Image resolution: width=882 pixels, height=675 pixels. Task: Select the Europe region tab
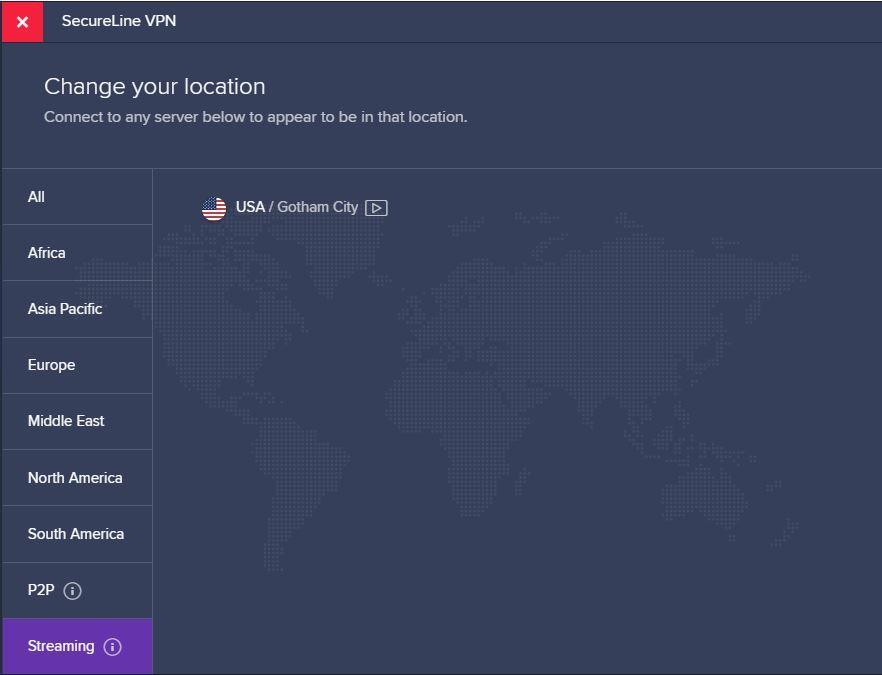[77, 365]
